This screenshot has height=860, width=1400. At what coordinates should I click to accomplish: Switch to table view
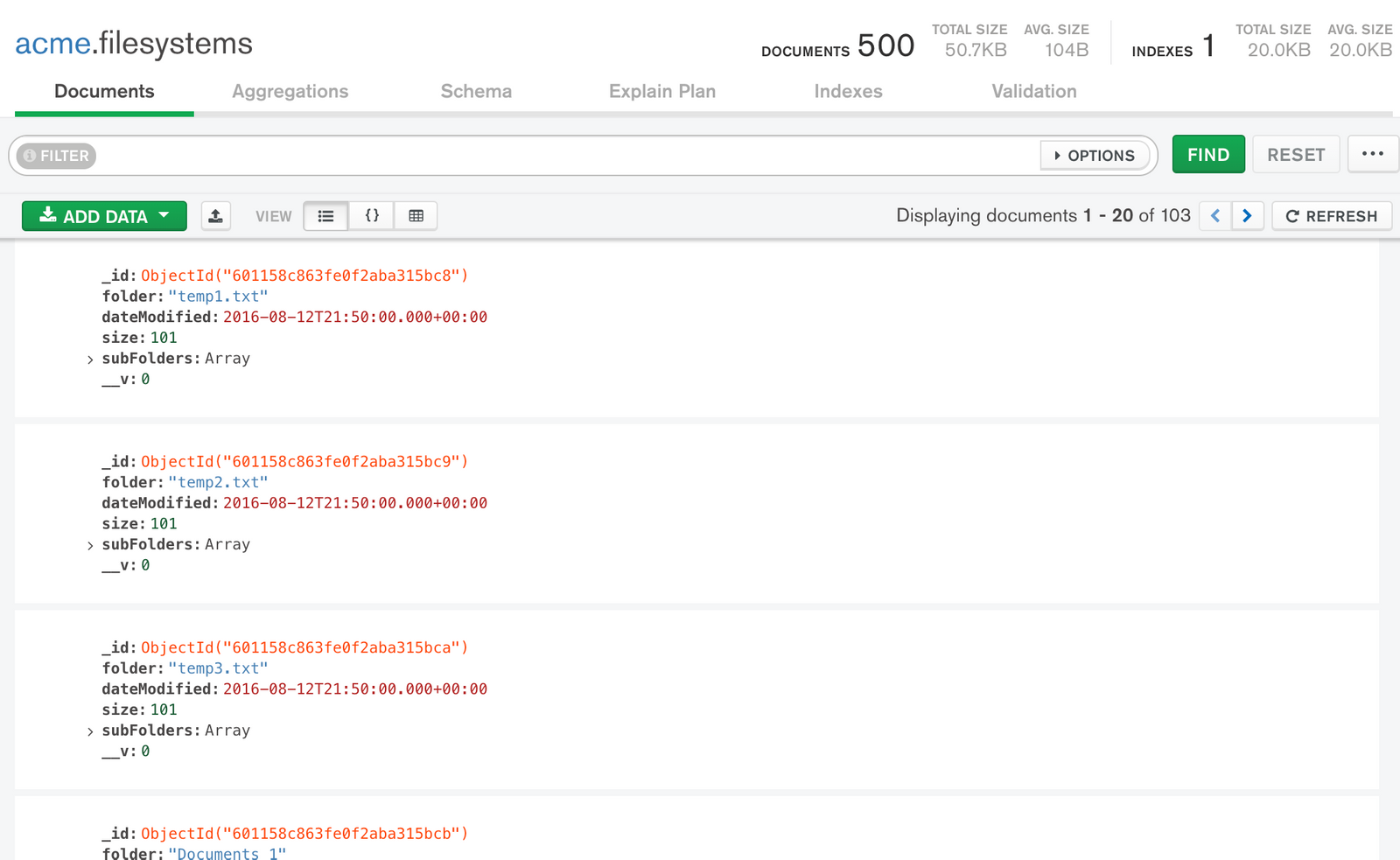pos(416,215)
